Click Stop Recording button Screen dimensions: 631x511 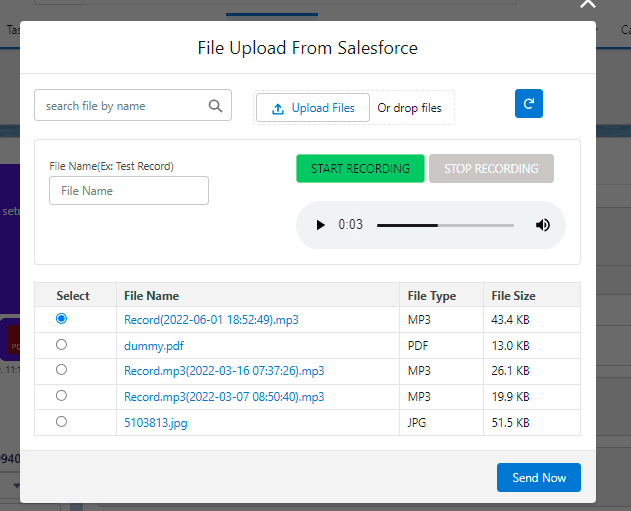491,169
